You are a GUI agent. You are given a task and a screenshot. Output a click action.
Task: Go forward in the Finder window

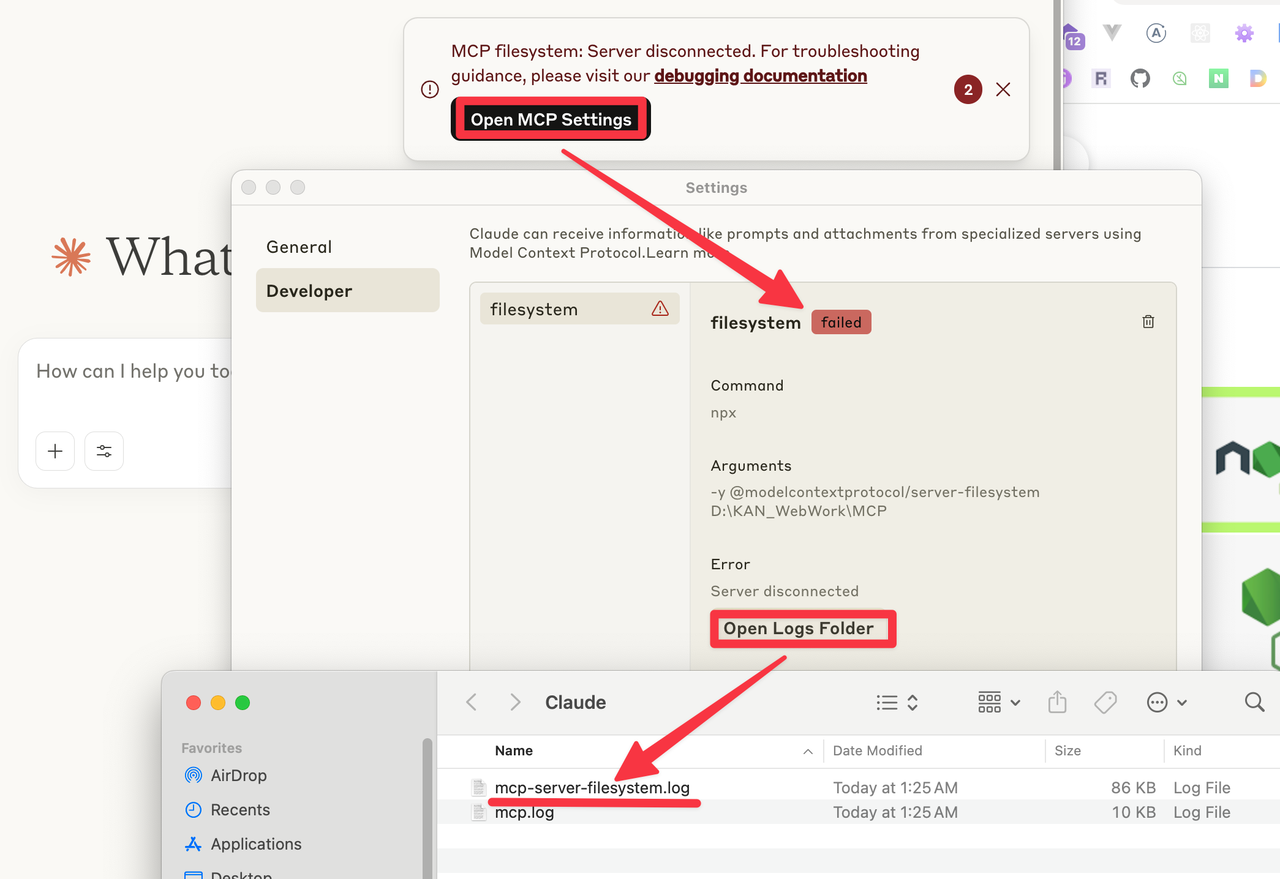point(515,702)
